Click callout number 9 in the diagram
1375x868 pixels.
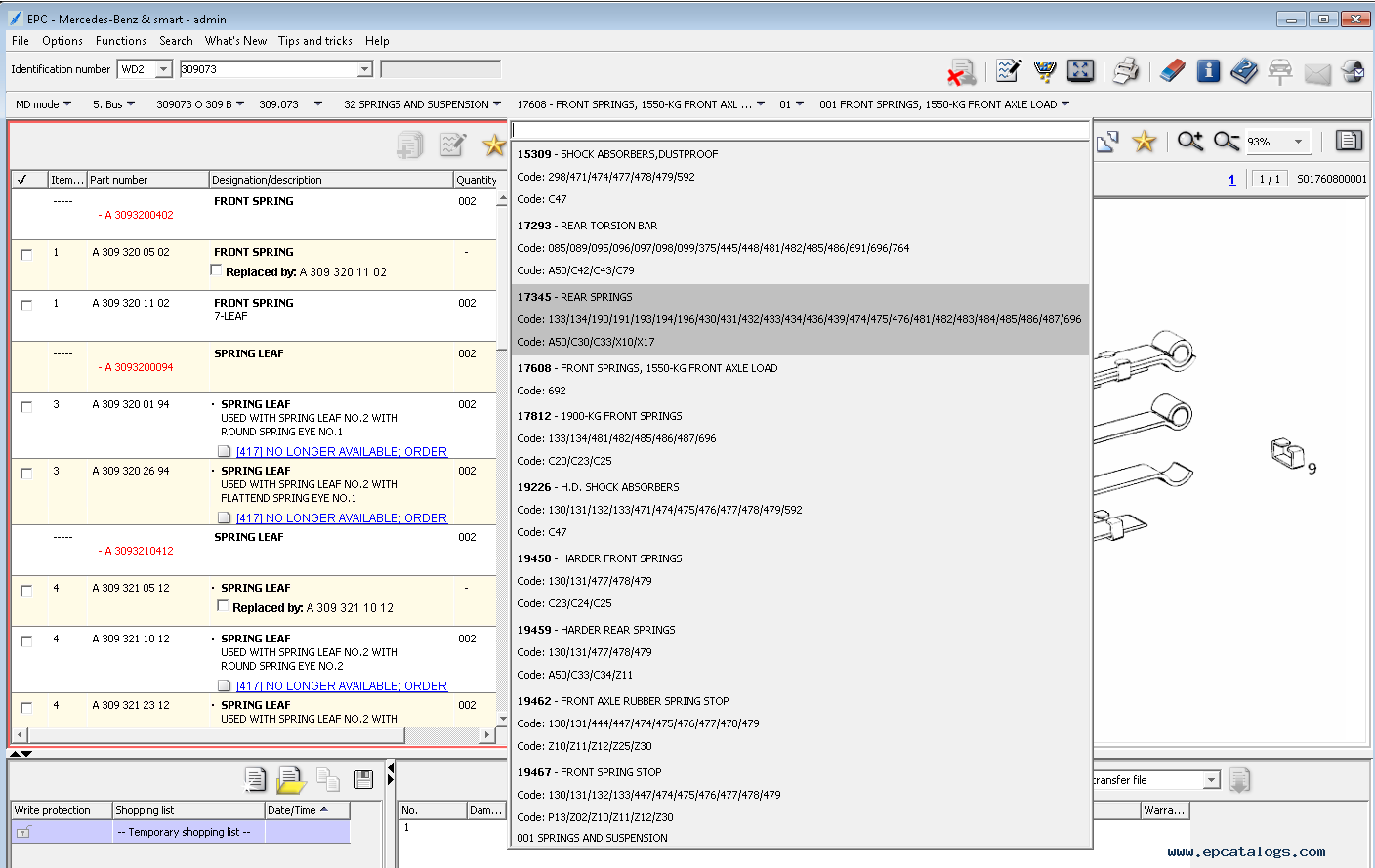pos(1312,469)
